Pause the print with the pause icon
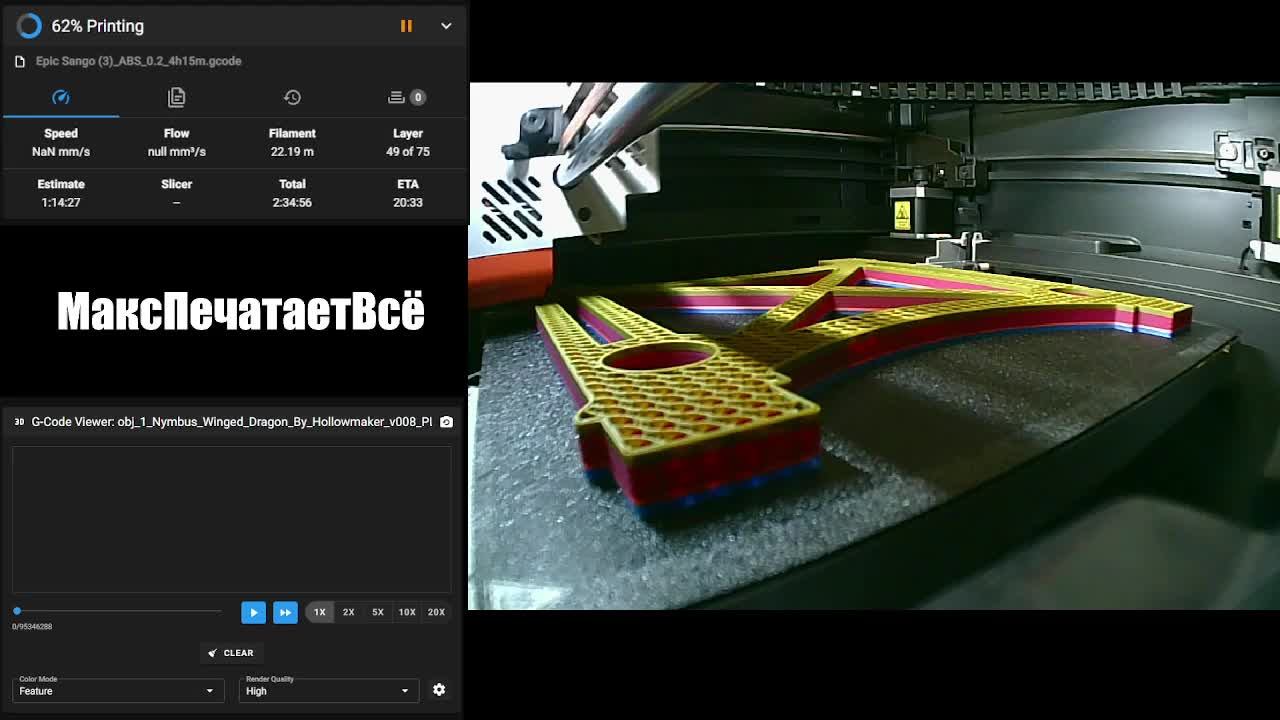1280x720 pixels. [406, 26]
